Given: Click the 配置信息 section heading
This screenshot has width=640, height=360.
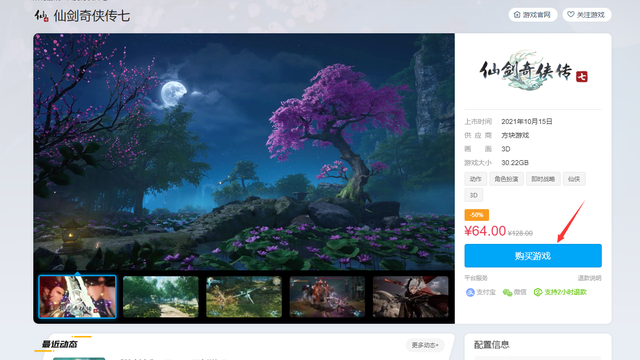Looking at the screenshot, I should pyautogui.click(x=491, y=345).
